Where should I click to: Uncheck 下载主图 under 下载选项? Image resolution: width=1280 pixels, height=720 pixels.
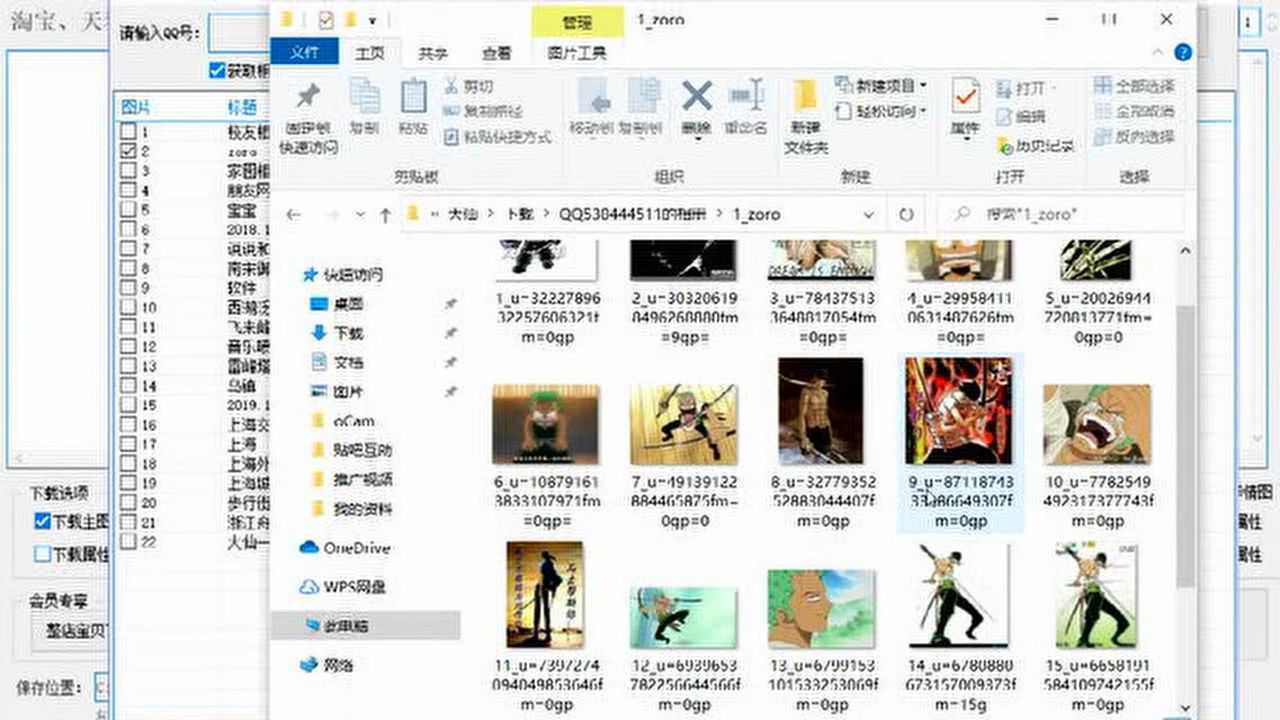point(42,521)
